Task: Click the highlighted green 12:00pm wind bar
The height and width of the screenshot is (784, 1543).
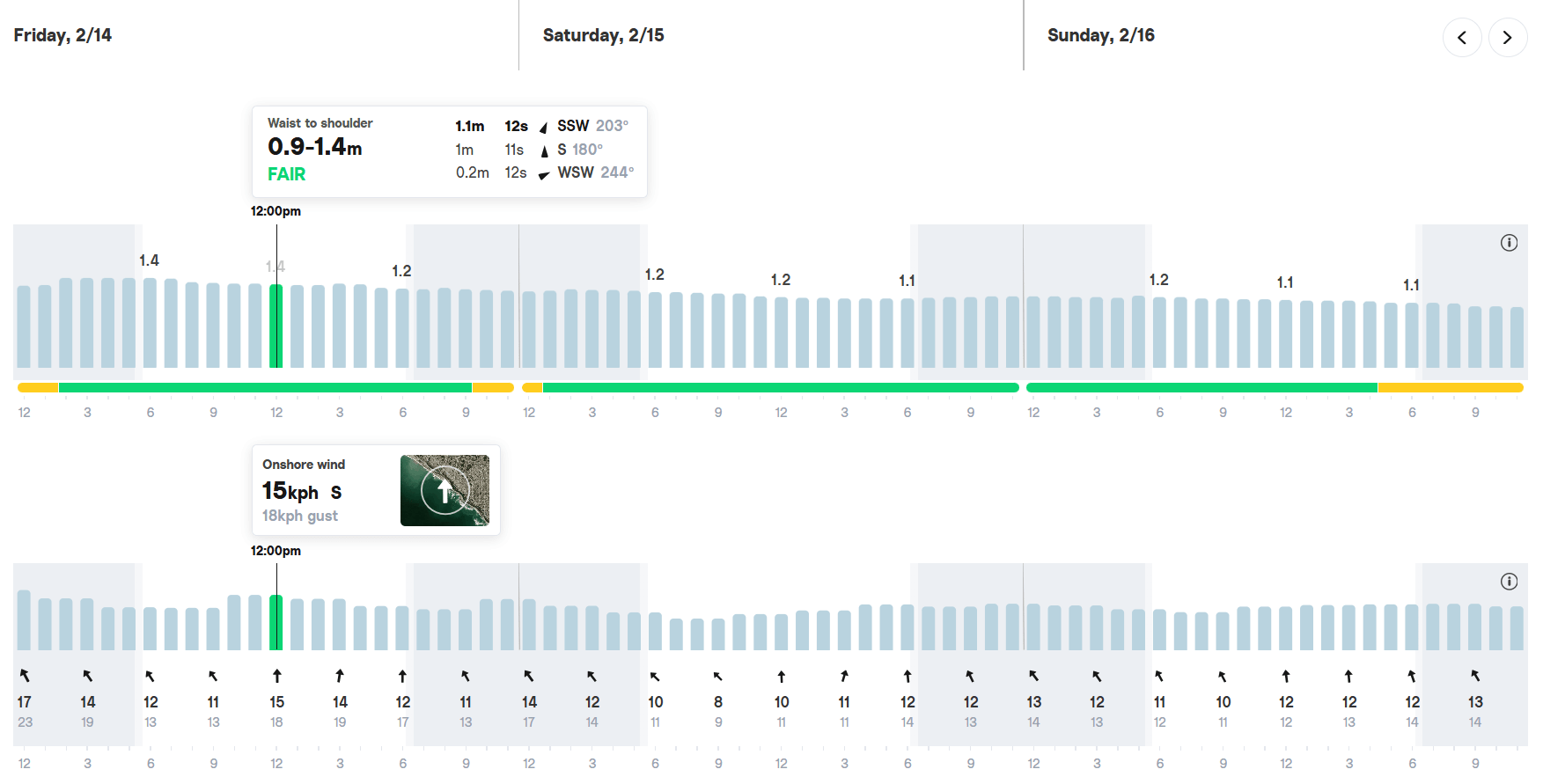Action: tap(276, 622)
